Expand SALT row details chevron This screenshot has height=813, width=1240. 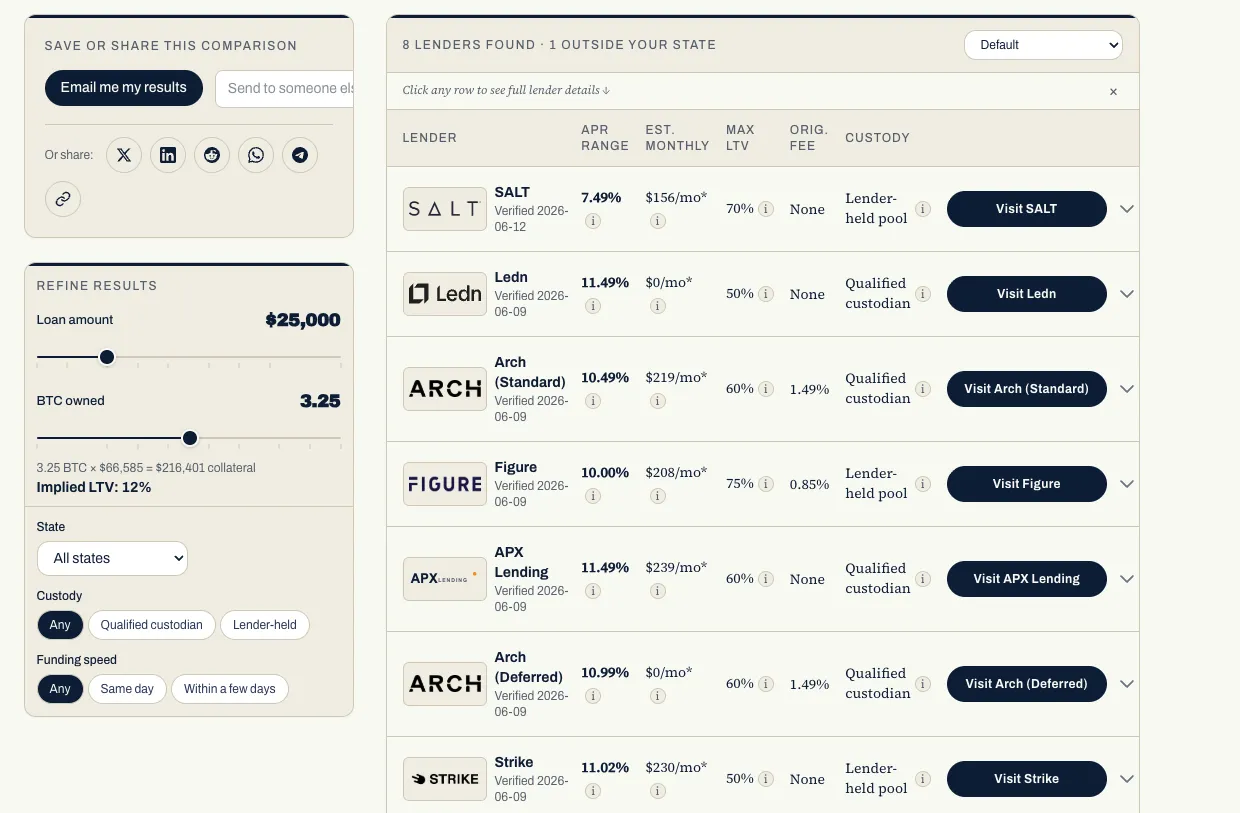[1127, 209]
